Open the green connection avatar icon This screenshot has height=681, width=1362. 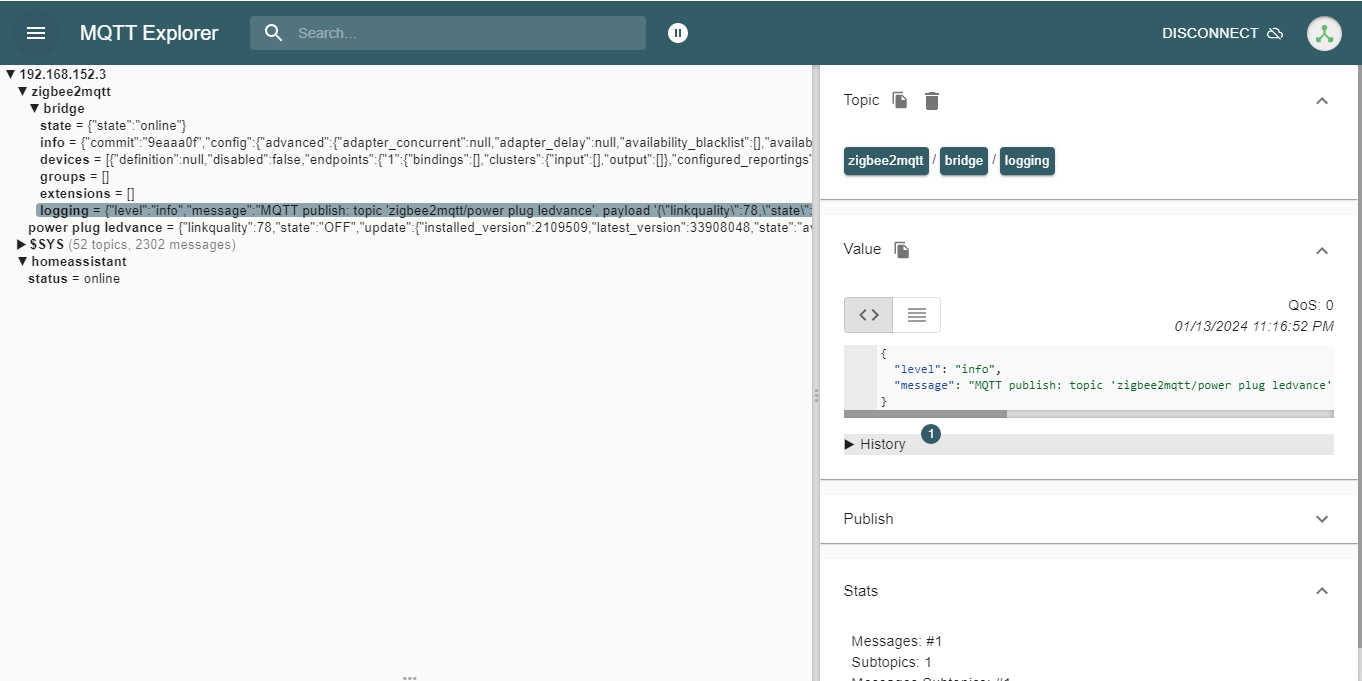coord(1324,33)
